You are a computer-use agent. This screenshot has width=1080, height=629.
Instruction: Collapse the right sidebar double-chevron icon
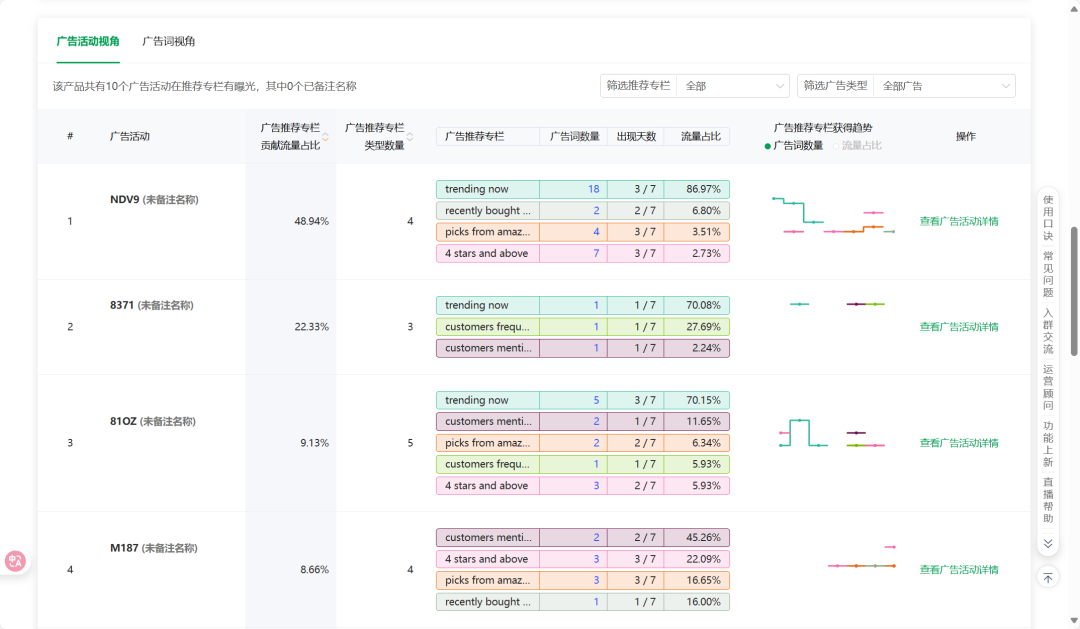(x=1048, y=544)
